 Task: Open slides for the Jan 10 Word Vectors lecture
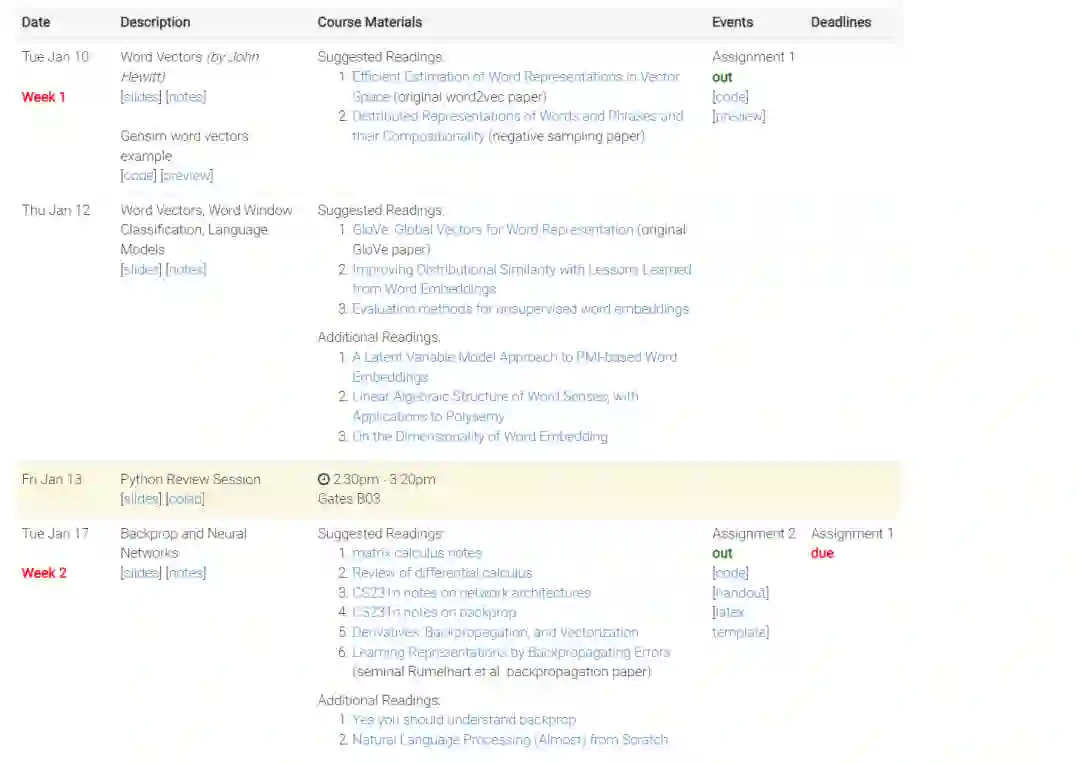[141, 97]
